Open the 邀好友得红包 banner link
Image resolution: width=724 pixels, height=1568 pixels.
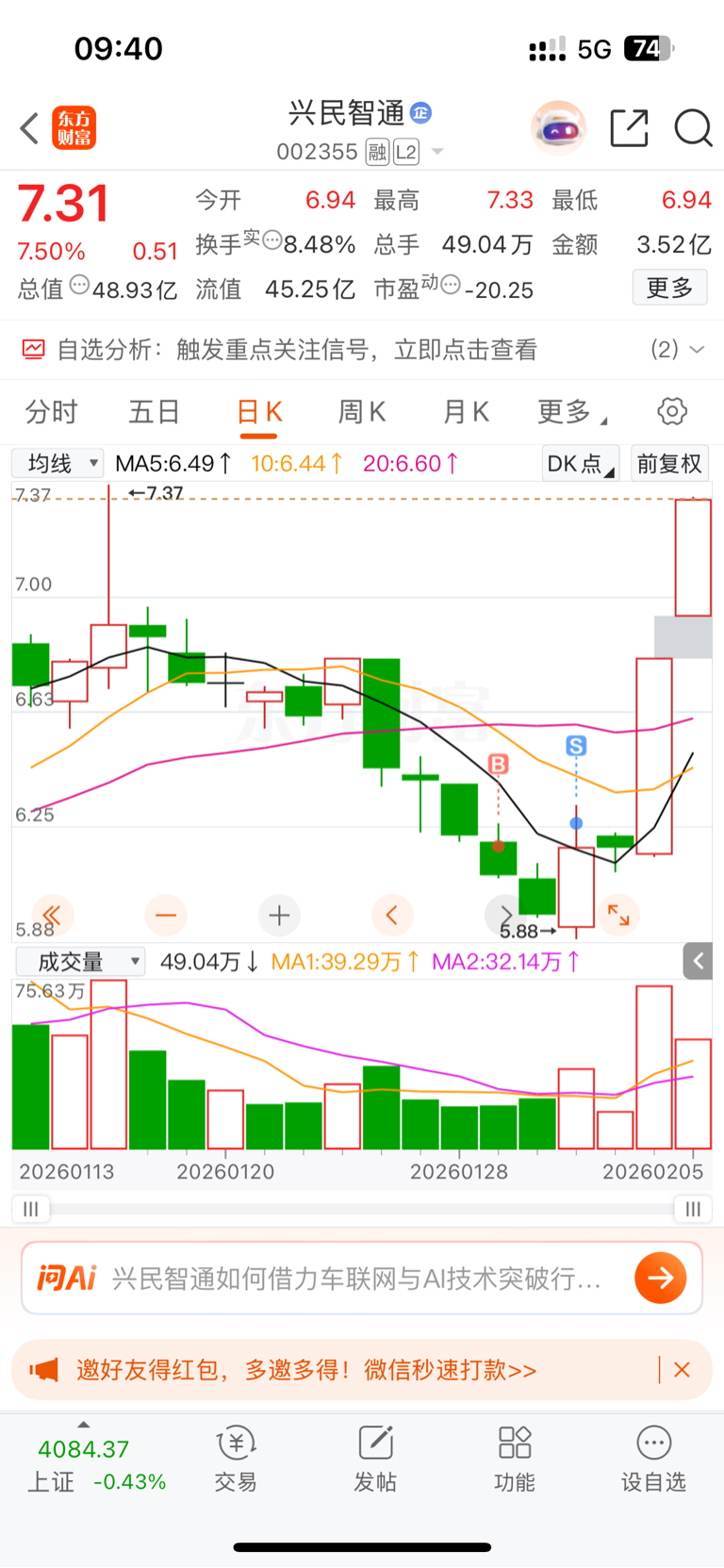306,1370
